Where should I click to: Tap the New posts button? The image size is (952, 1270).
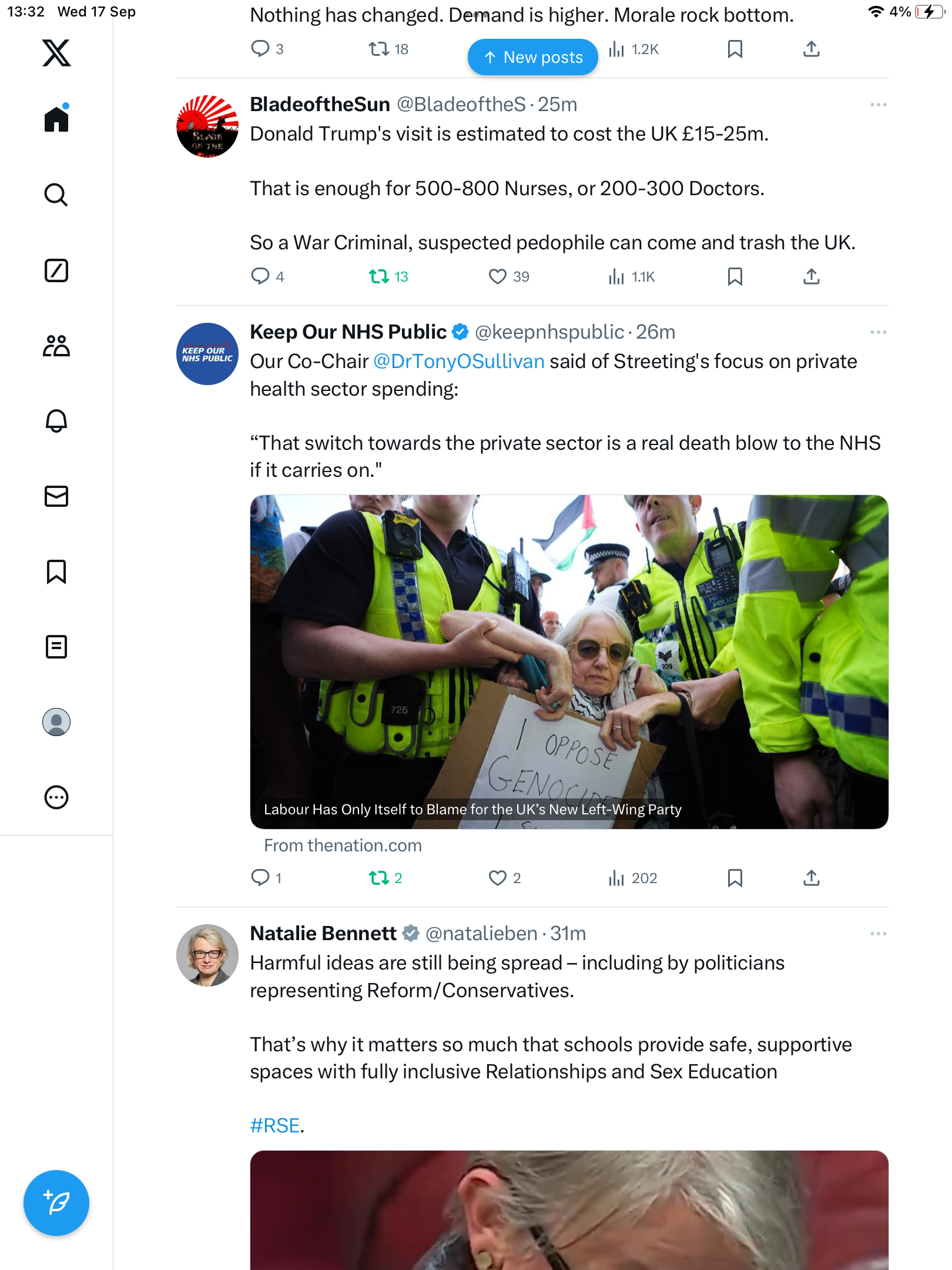coord(533,57)
